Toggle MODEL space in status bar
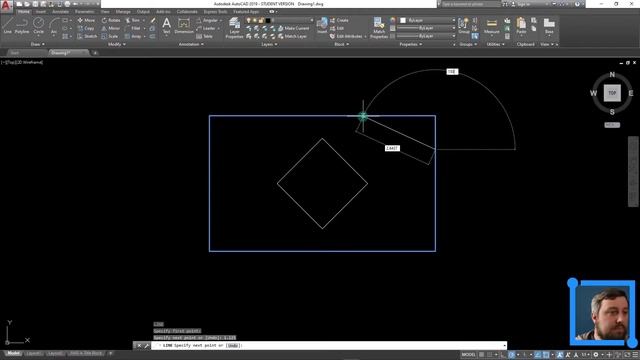The width and height of the screenshot is (640, 360). click(x=469, y=355)
